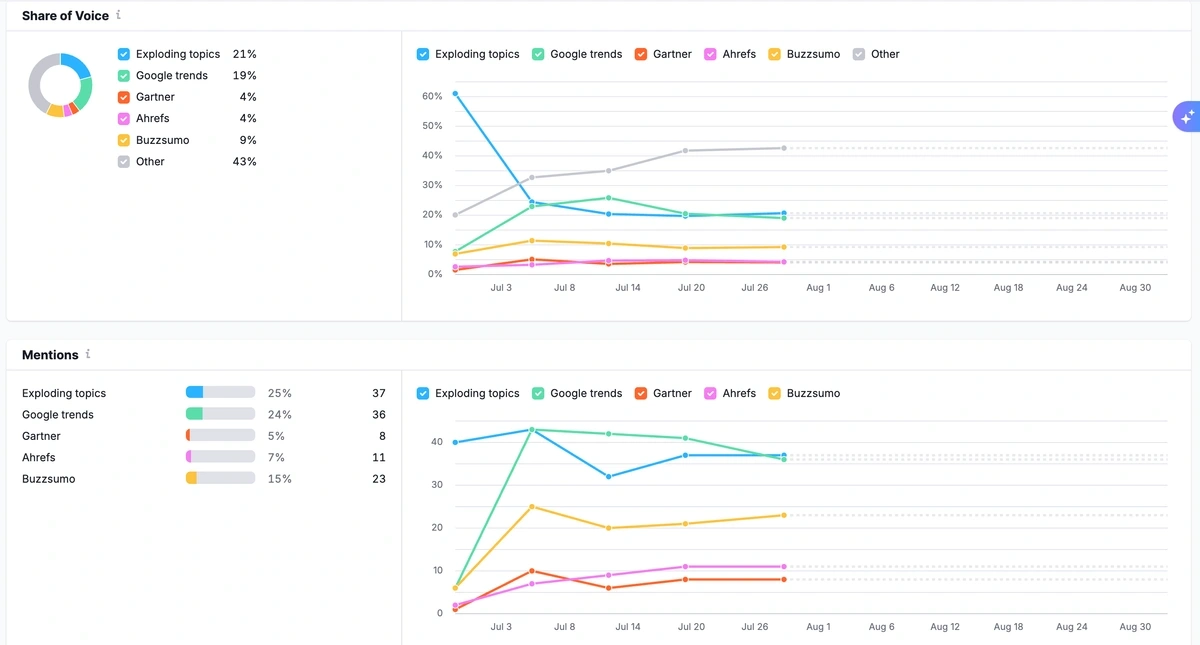This screenshot has height=645, width=1200.
Task: Click the Gartner row in the Mentions list
Action: [x=41, y=436]
